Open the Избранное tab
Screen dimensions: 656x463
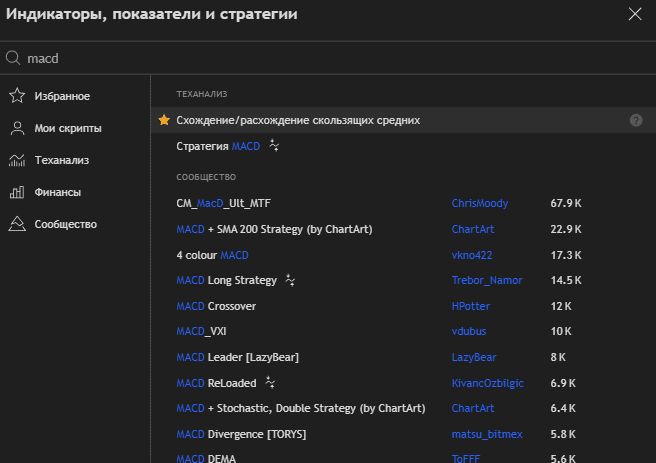tap(62, 96)
